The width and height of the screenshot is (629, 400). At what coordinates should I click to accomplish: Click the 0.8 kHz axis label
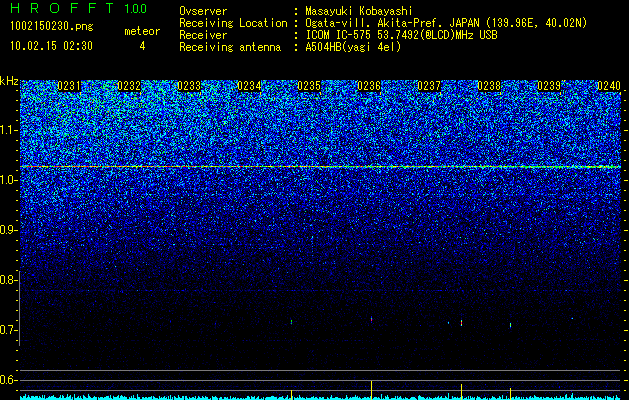click(x=7, y=280)
